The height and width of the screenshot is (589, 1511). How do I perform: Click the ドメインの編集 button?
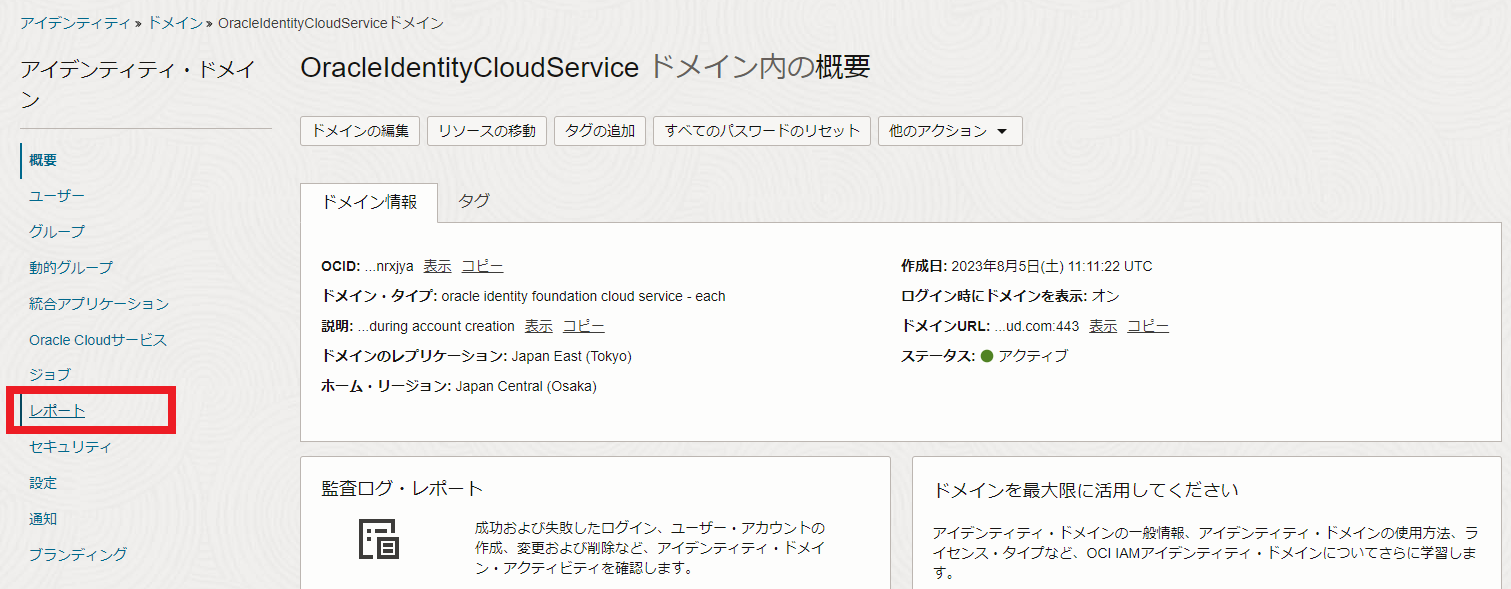click(360, 131)
